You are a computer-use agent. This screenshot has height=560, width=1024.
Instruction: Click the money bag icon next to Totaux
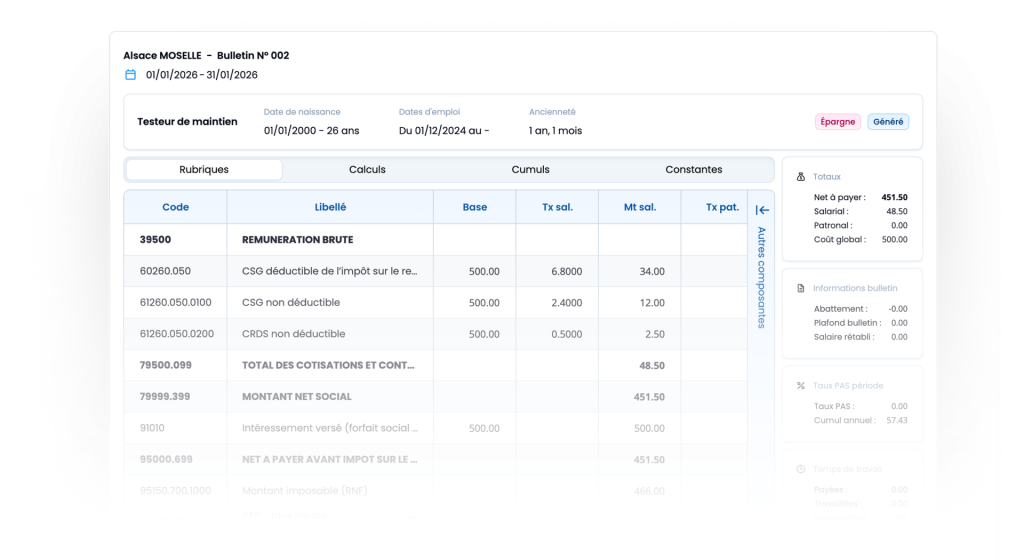pyautogui.click(x=801, y=176)
